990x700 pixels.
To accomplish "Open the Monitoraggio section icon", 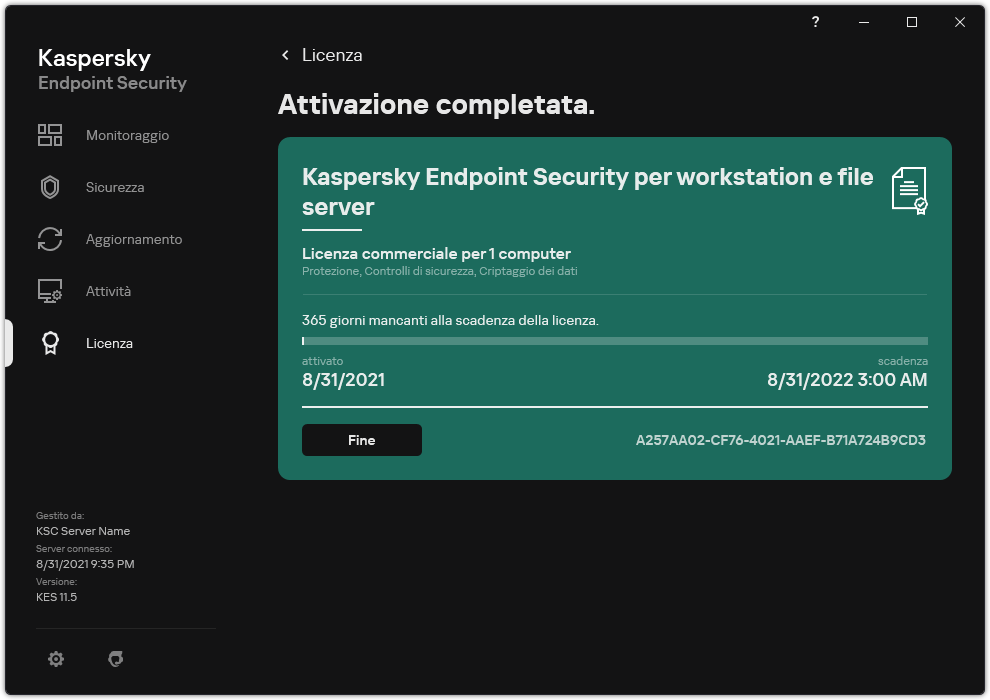I will point(50,135).
